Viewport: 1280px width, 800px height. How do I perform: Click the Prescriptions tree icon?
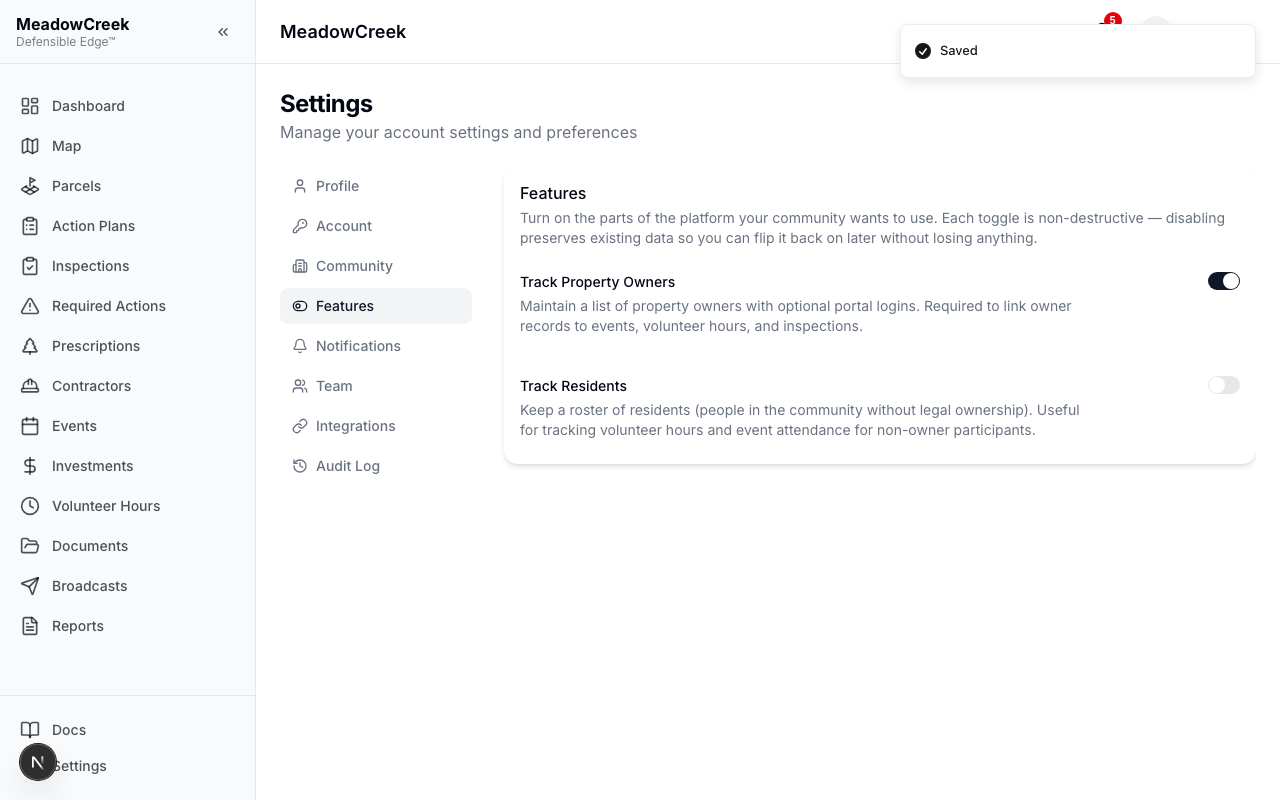coord(30,346)
